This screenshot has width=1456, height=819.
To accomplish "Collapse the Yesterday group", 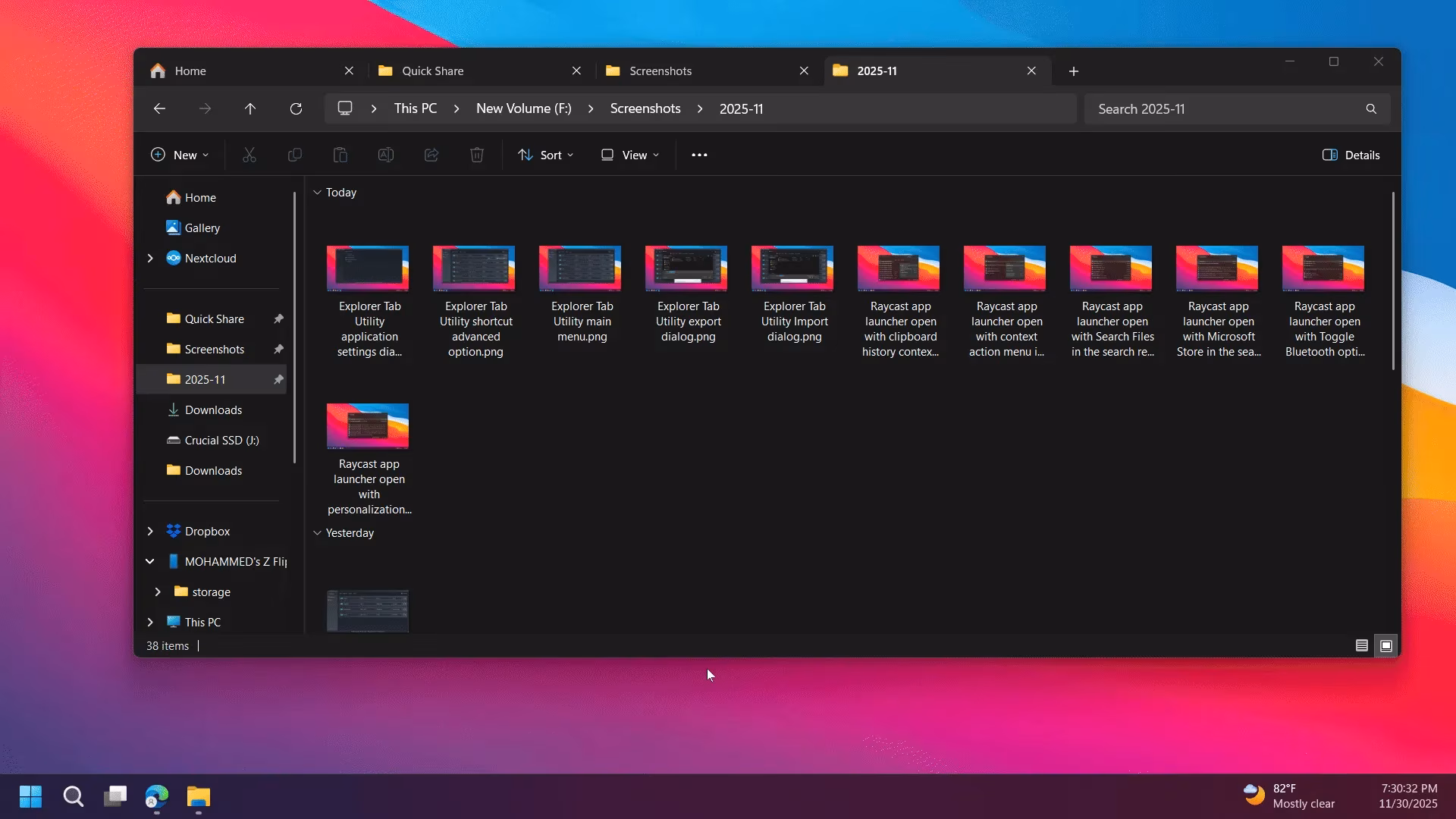I will click(318, 533).
